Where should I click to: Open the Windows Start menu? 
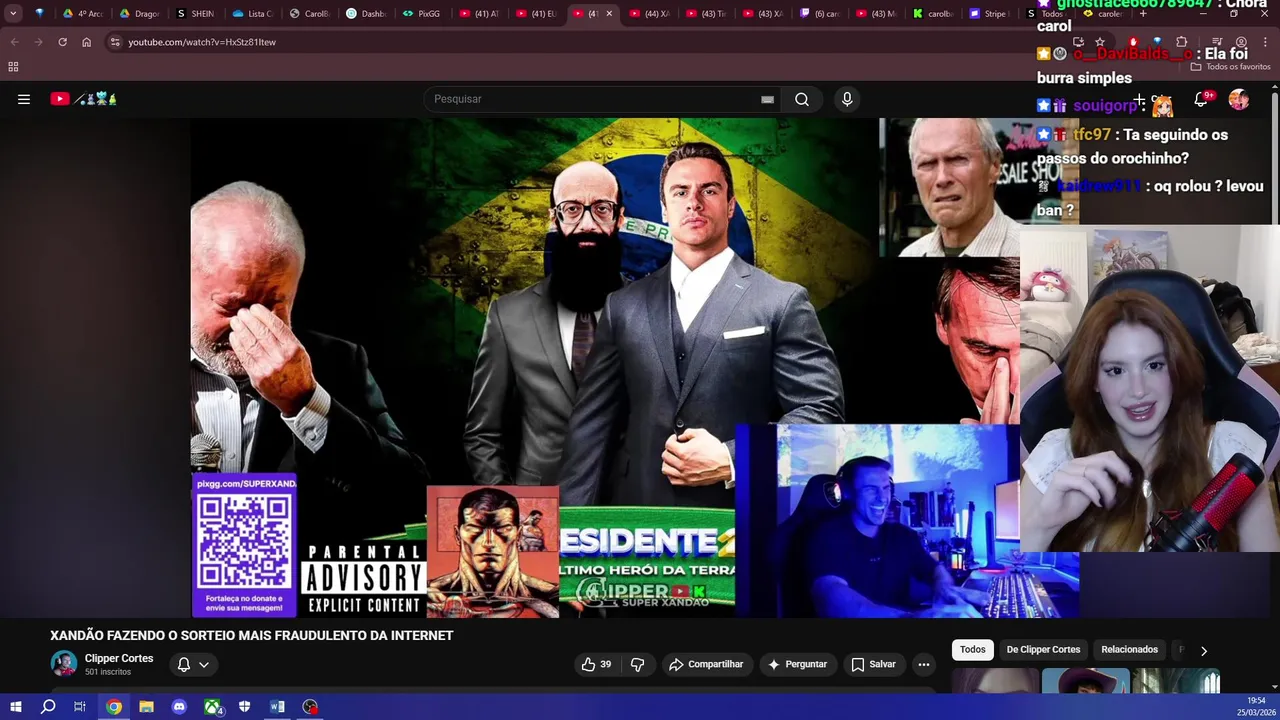pos(15,707)
